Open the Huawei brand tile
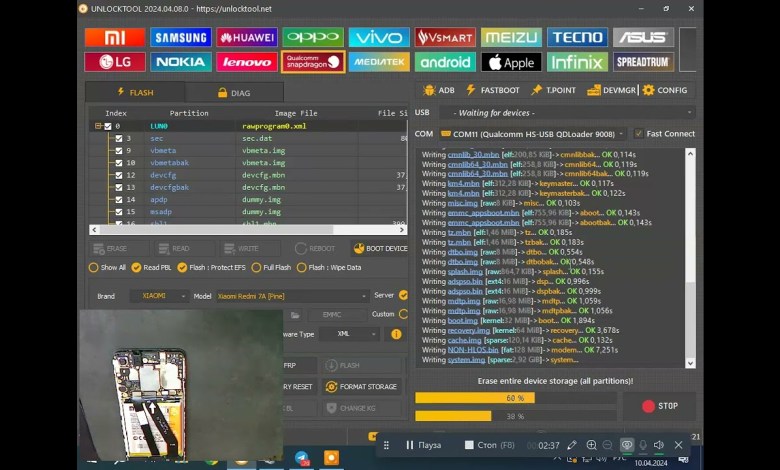780x470 pixels. point(247,37)
